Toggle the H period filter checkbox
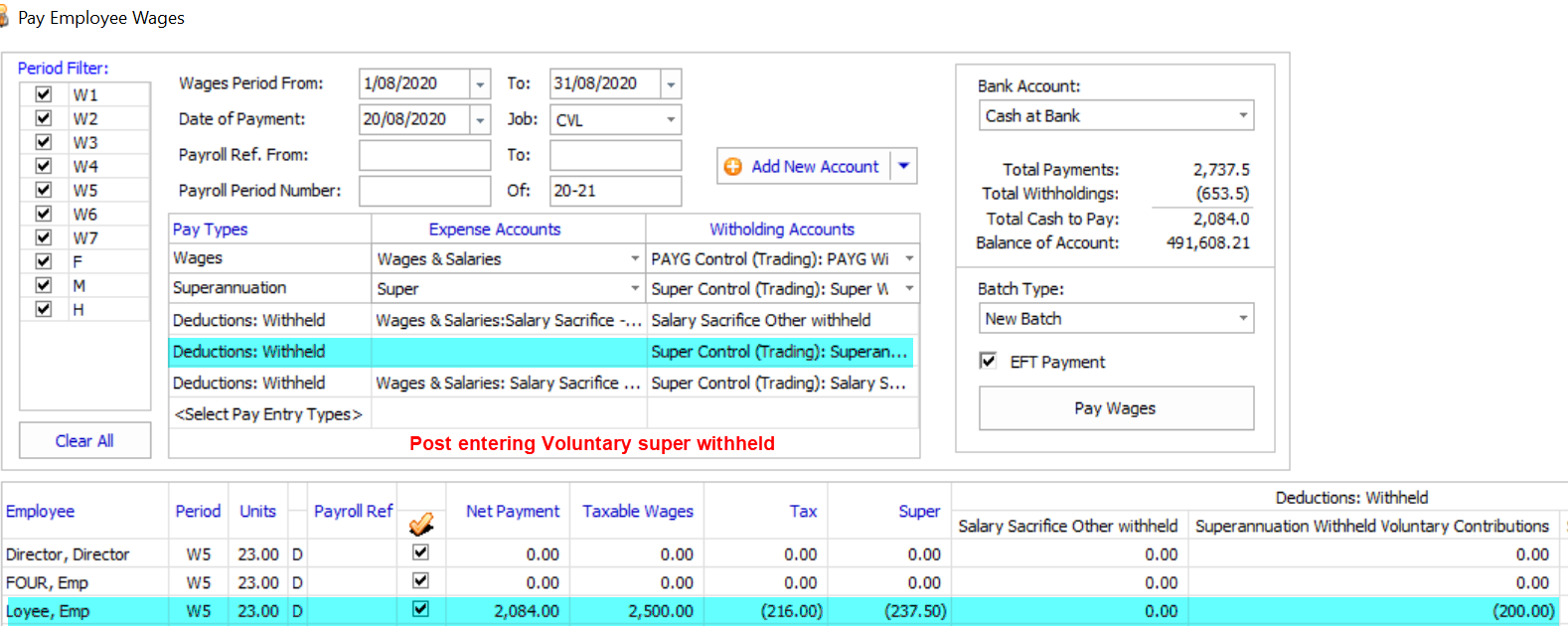1568x626 pixels. pyautogui.click(x=44, y=309)
